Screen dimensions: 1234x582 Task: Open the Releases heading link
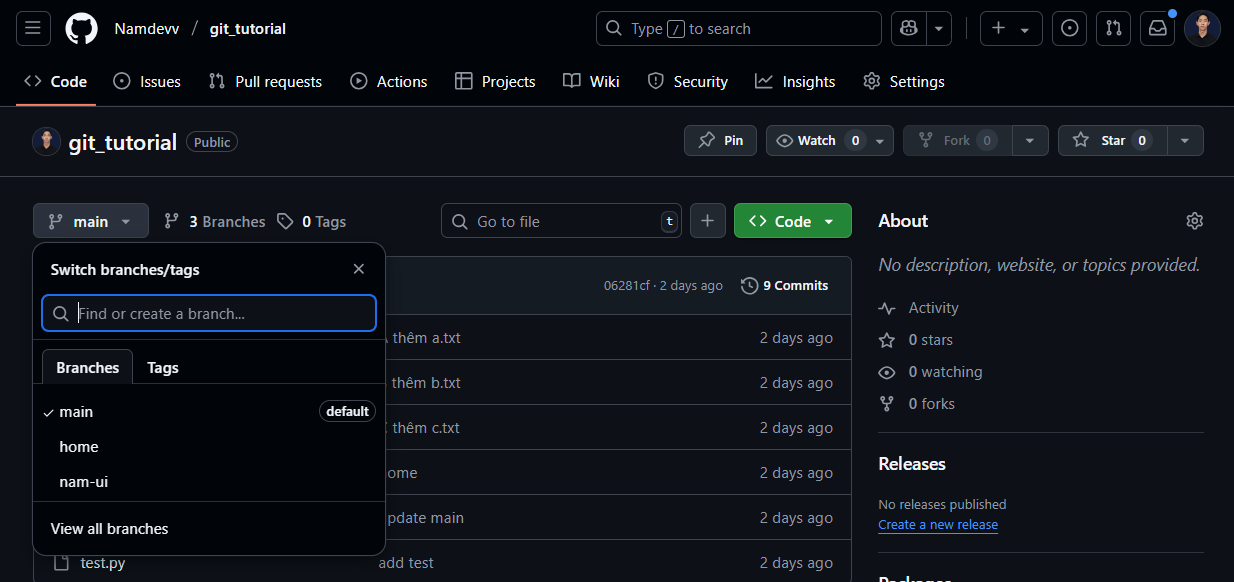[x=912, y=464]
